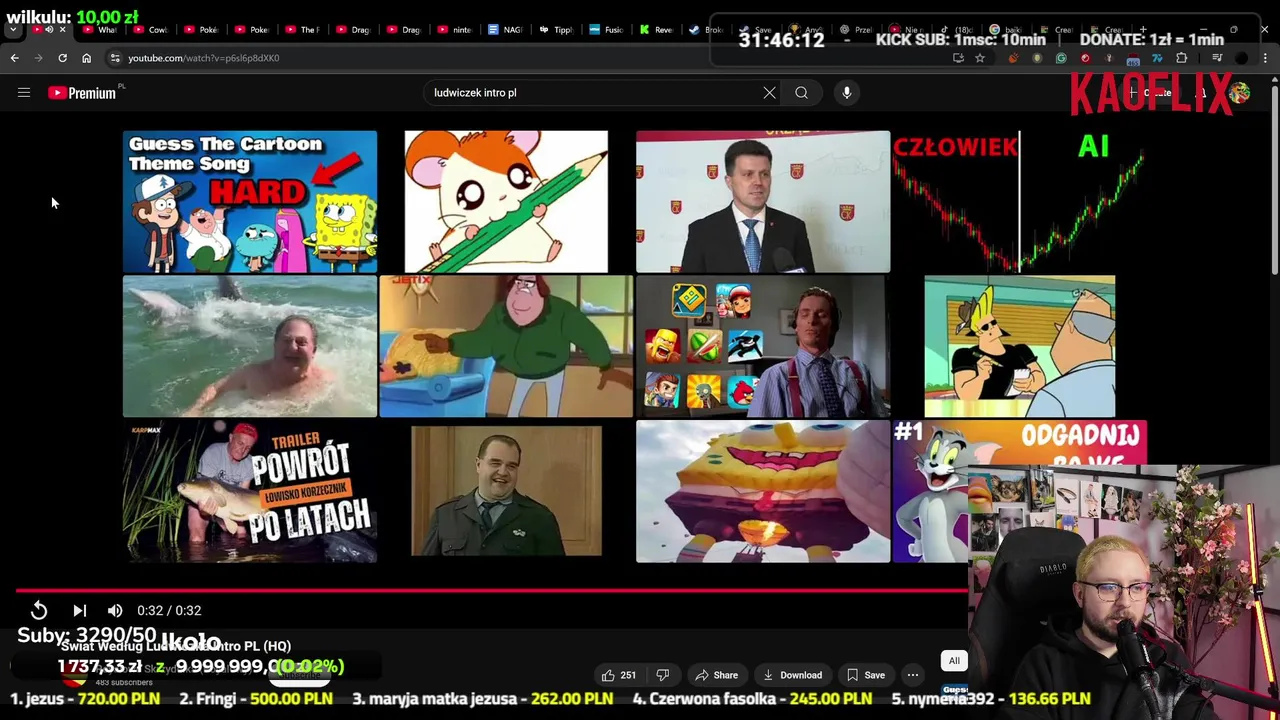Open the SpongeBob close-up thumbnail
The width and height of the screenshot is (1280, 720).
pyautogui.click(x=763, y=491)
